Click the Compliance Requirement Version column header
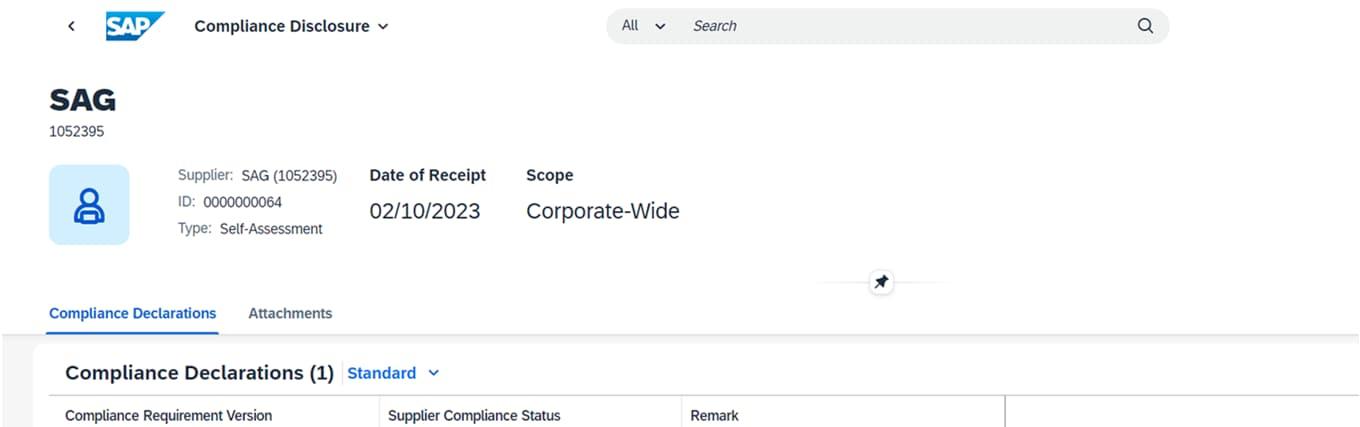The height and width of the screenshot is (427, 1360). point(168,415)
